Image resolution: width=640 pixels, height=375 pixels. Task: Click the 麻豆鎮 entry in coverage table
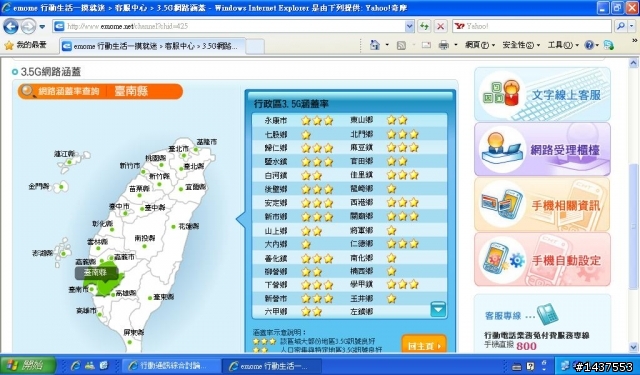coord(362,147)
